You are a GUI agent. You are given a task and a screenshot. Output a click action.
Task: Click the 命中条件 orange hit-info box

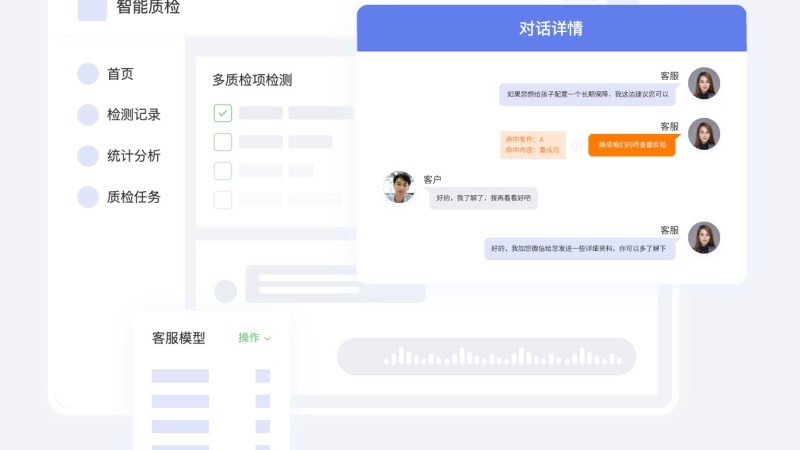533,145
